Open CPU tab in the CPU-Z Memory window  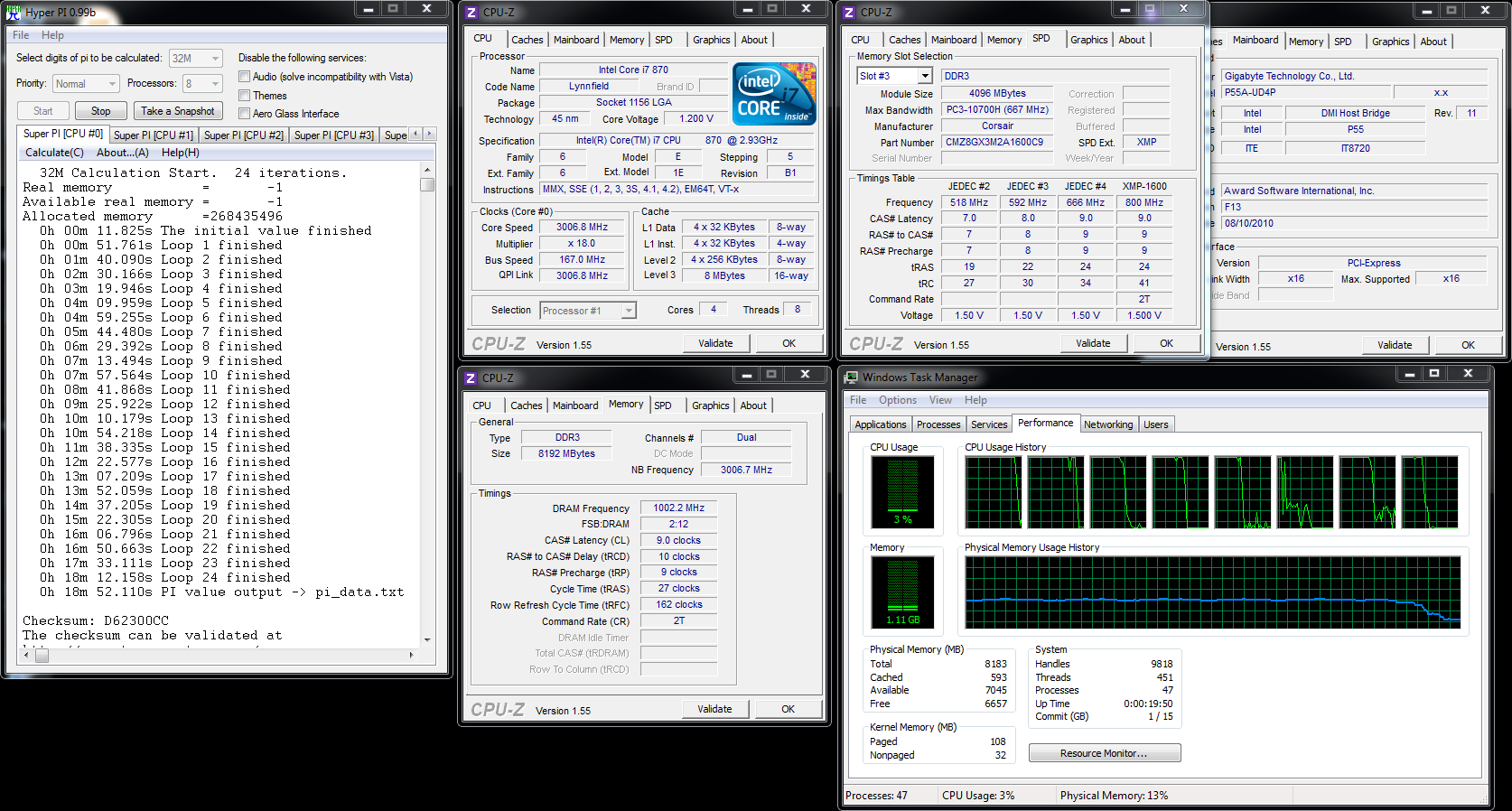point(482,405)
